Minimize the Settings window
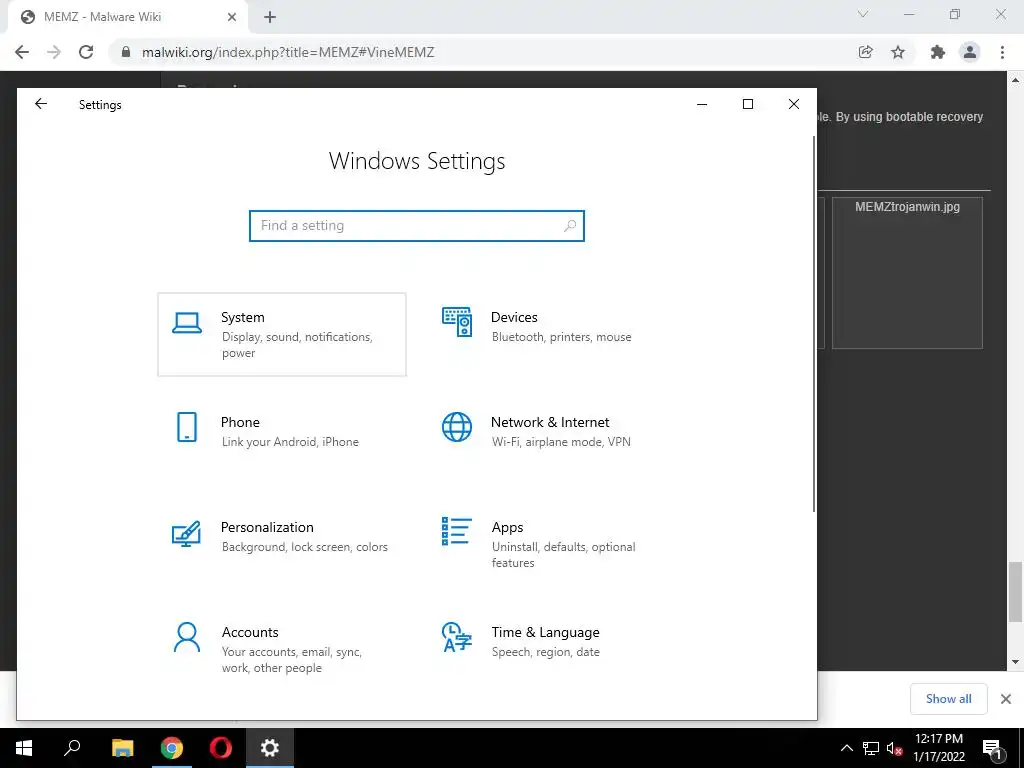Viewport: 1024px width, 768px height. pyautogui.click(x=702, y=104)
